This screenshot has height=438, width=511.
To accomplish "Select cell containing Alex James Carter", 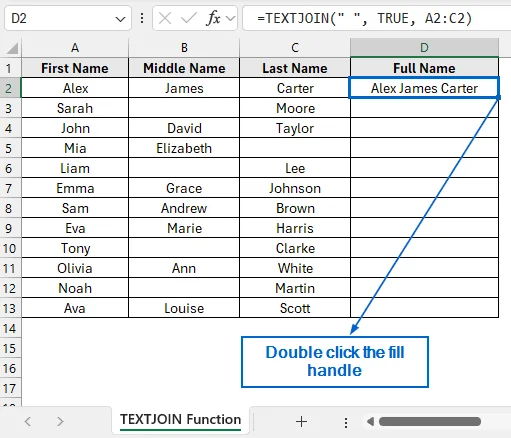I will coord(424,88).
